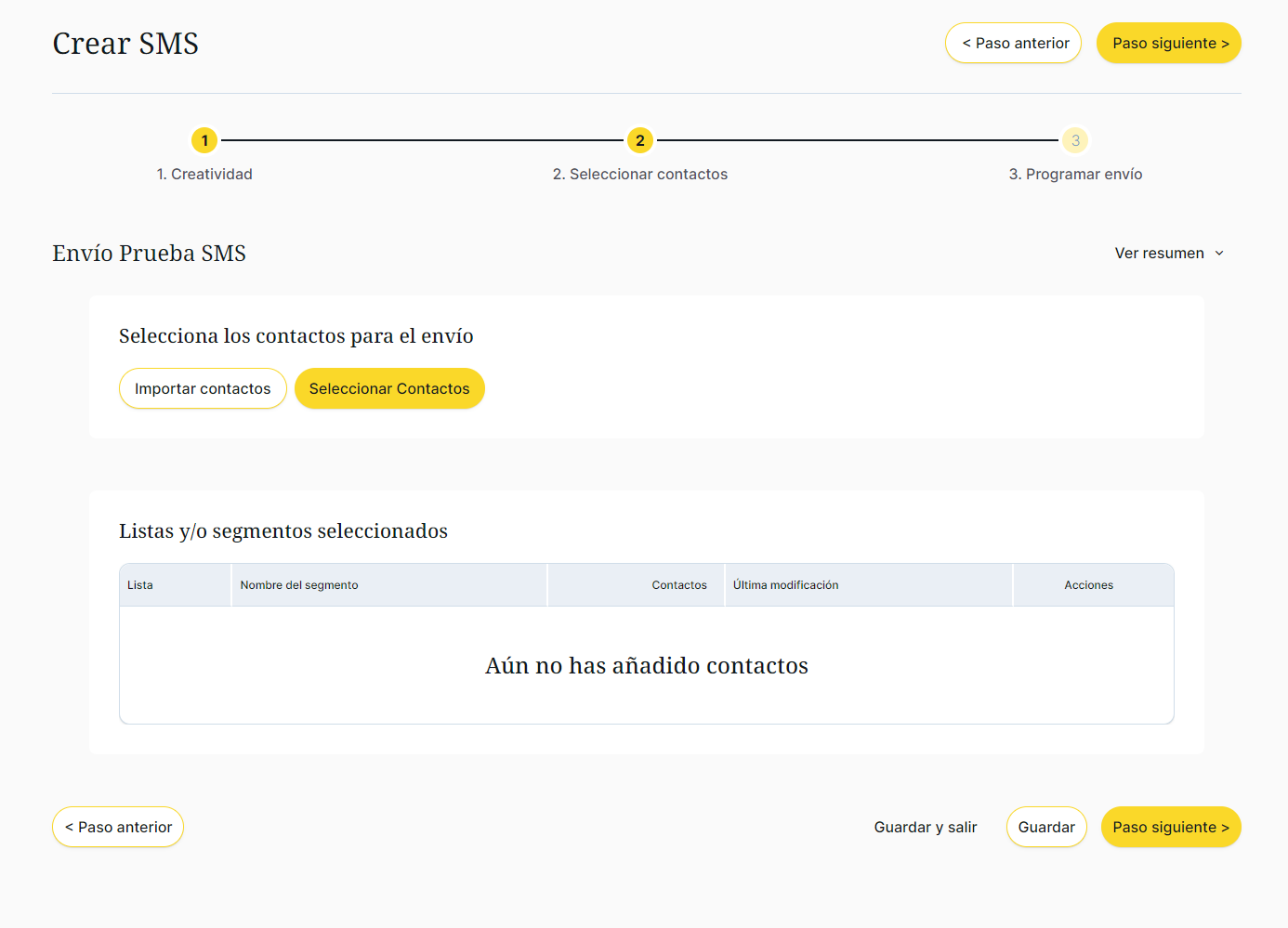Image resolution: width=1288 pixels, height=928 pixels.
Task: Open the "Seleccionar Contactos" picker
Action: click(x=389, y=389)
